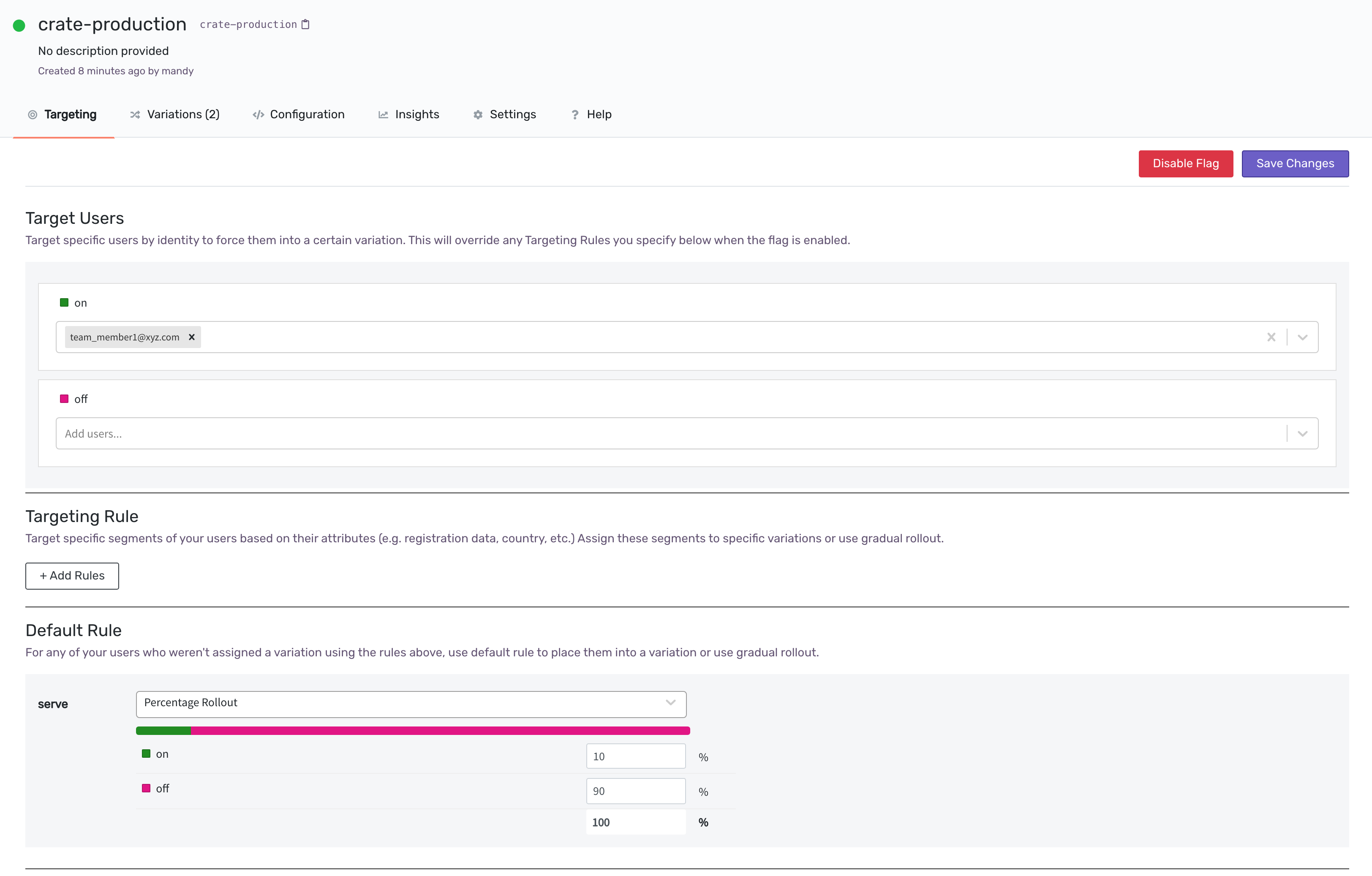This screenshot has width=1372, height=876.
Task: Switch to the Targeting tab
Action: (63, 114)
